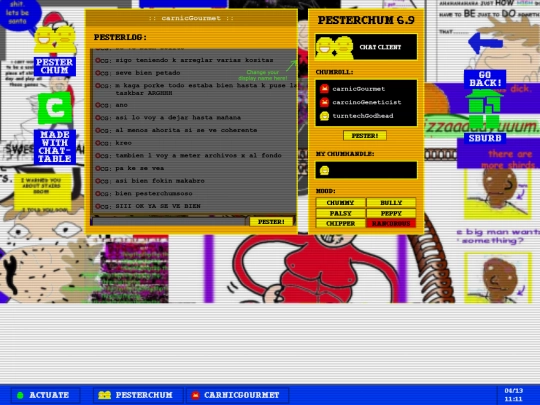Click the 'Change your display name here!' hint
Viewport: 540px width, 405px height.
262,75
